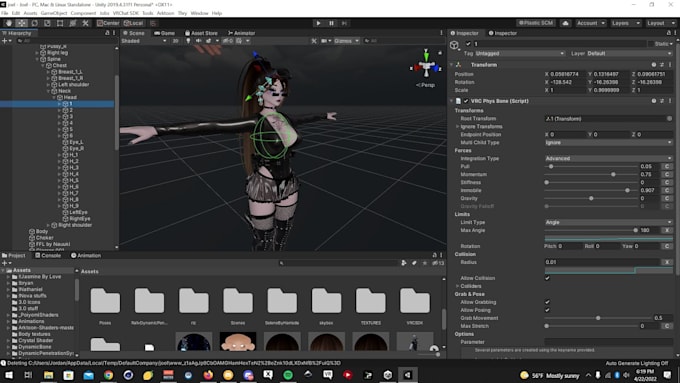Click the Plastic SCM button
The height and width of the screenshot is (383, 680).
pyautogui.click(x=536, y=23)
